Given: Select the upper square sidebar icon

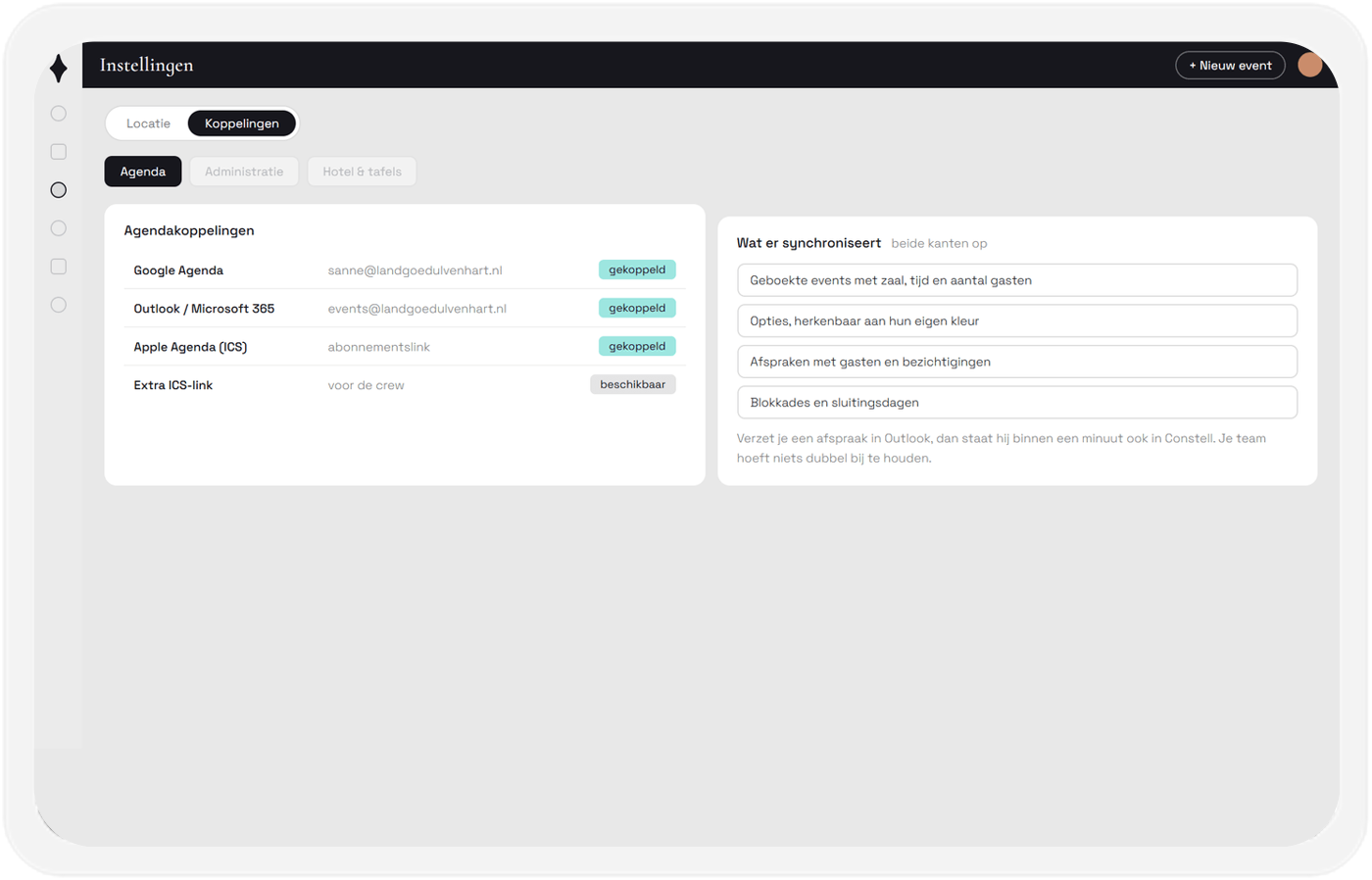Looking at the screenshot, I should click(x=59, y=152).
